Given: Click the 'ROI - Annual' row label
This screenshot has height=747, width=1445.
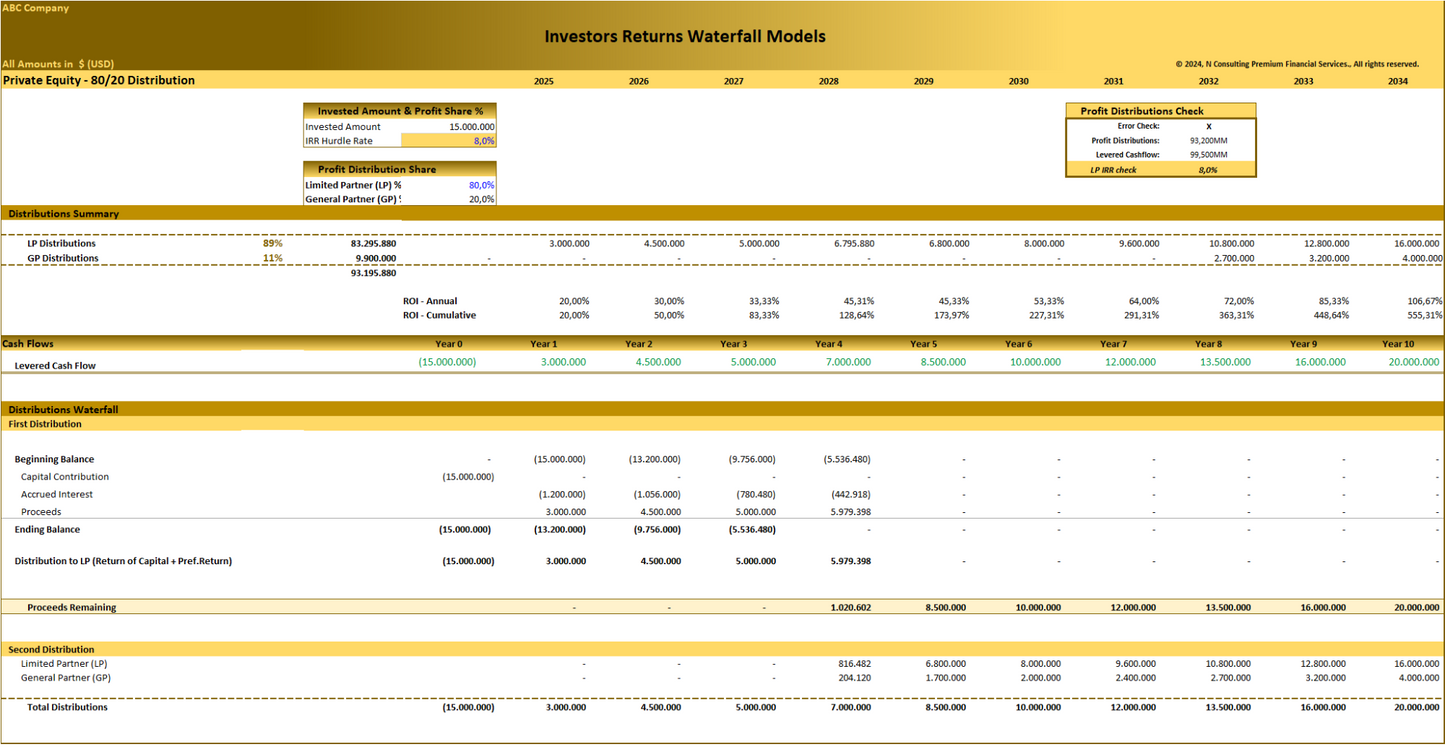Looking at the screenshot, I should 430,301.
